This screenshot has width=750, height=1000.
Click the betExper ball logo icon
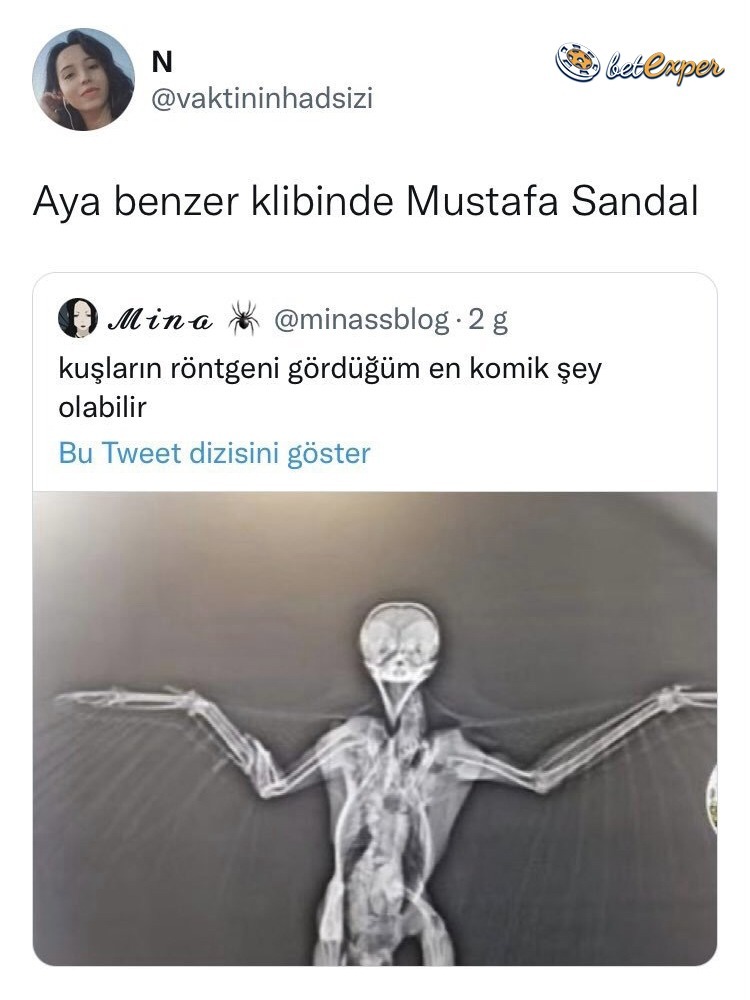(x=578, y=62)
